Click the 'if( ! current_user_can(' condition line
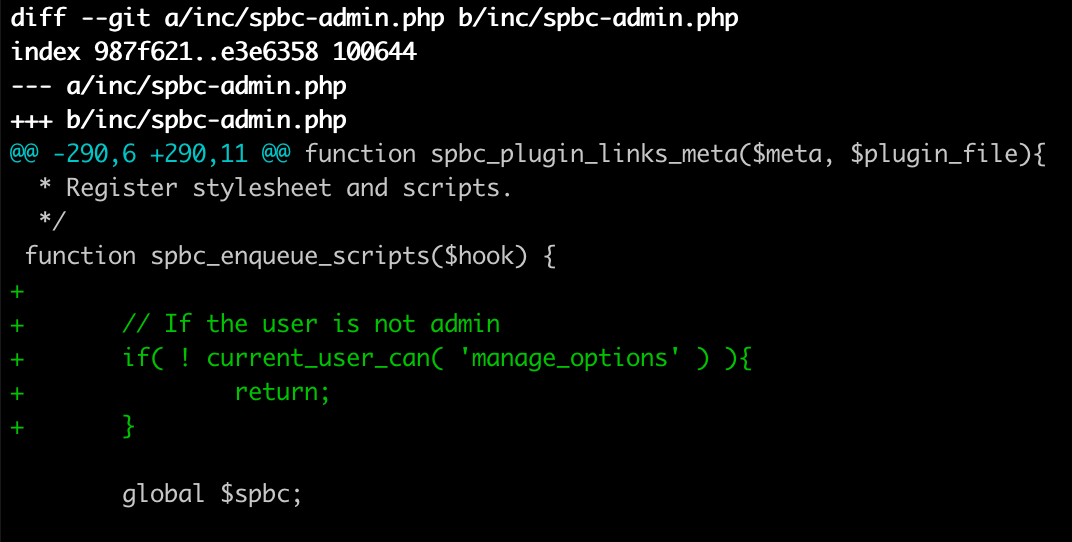Screen dimensions: 1072x542 tap(438, 358)
